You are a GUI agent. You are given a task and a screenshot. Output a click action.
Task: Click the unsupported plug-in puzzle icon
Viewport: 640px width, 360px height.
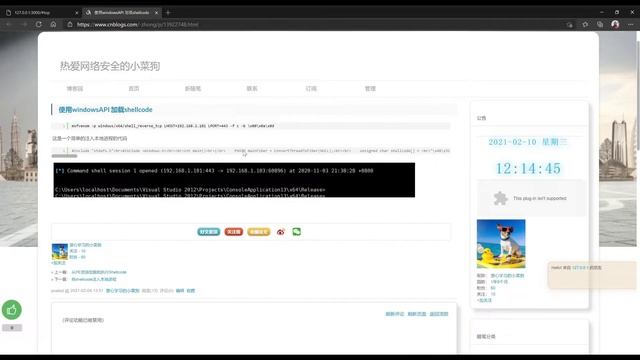(x=500, y=198)
